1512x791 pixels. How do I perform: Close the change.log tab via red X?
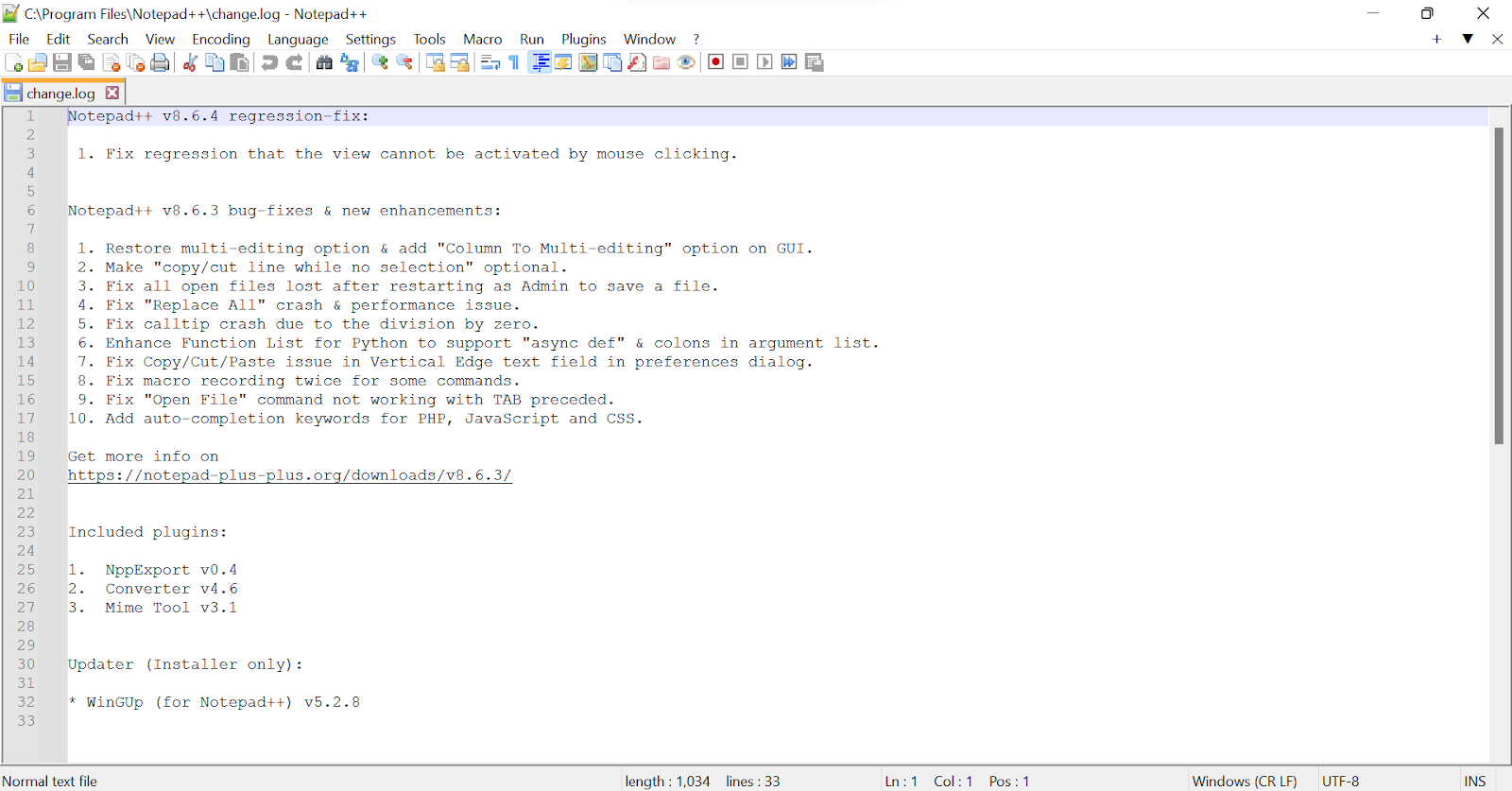coord(112,93)
